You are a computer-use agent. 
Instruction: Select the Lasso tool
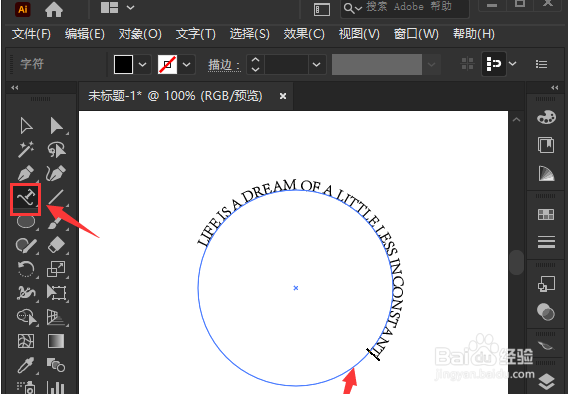point(57,150)
